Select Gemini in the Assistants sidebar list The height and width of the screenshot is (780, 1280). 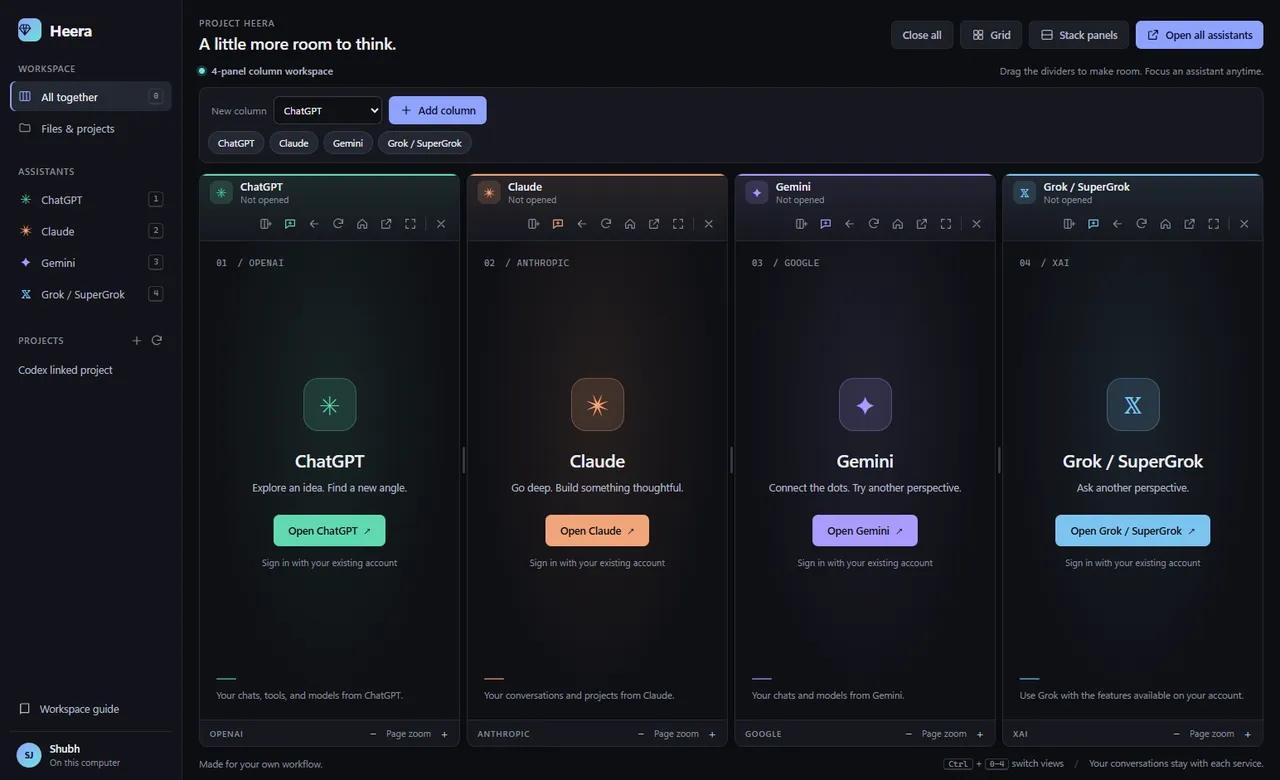(91, 263)
